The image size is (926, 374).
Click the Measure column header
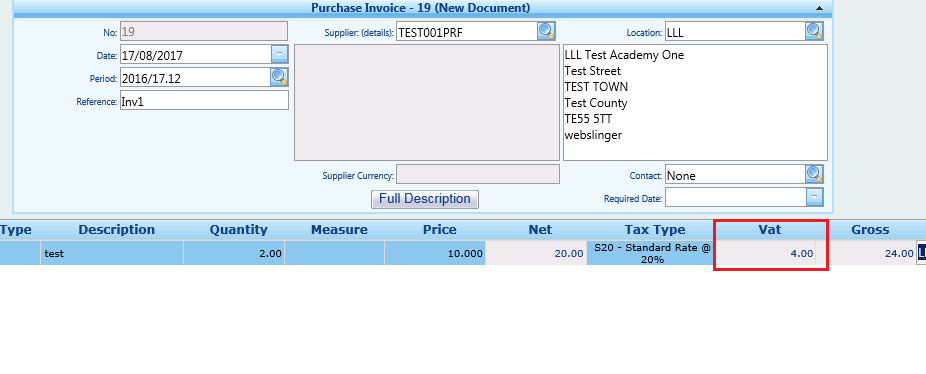pos(339,230)
